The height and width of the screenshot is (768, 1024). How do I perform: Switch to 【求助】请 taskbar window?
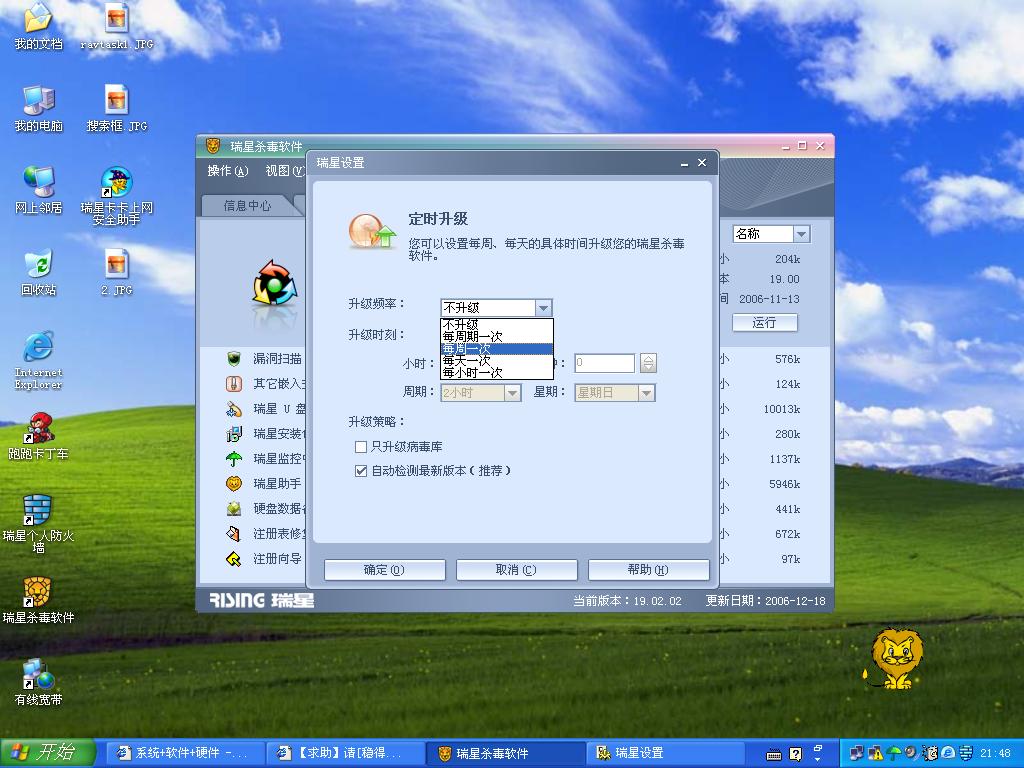344,753
